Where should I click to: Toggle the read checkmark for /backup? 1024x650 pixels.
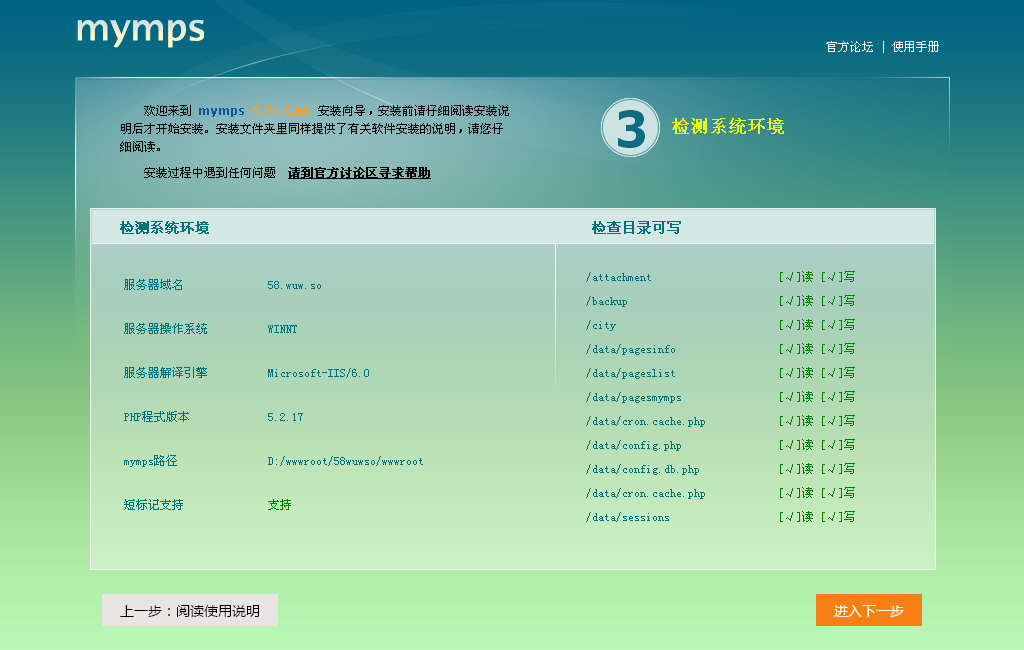coord(793,301)
